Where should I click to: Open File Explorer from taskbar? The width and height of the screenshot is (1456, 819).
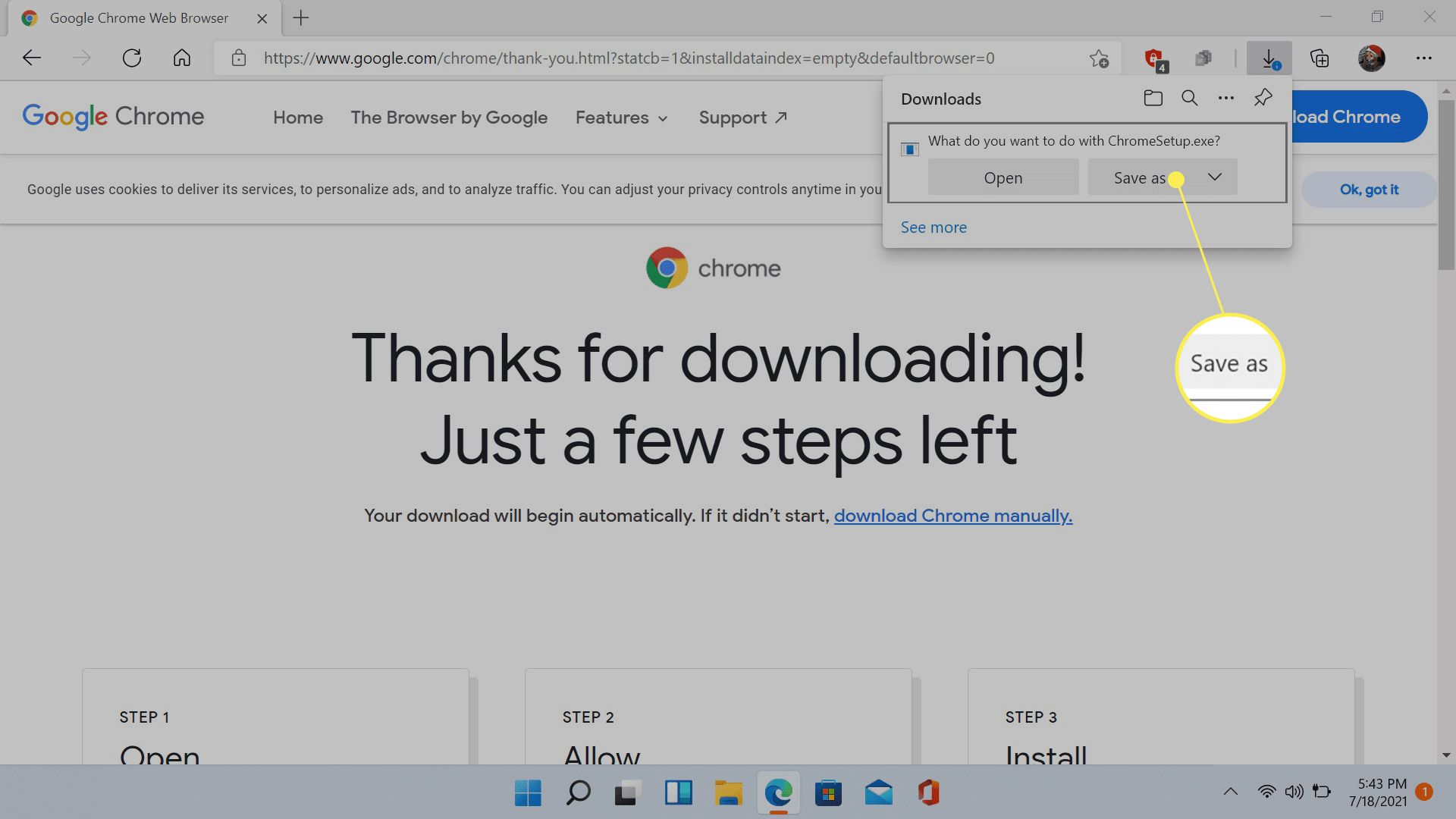pos(728,793)
